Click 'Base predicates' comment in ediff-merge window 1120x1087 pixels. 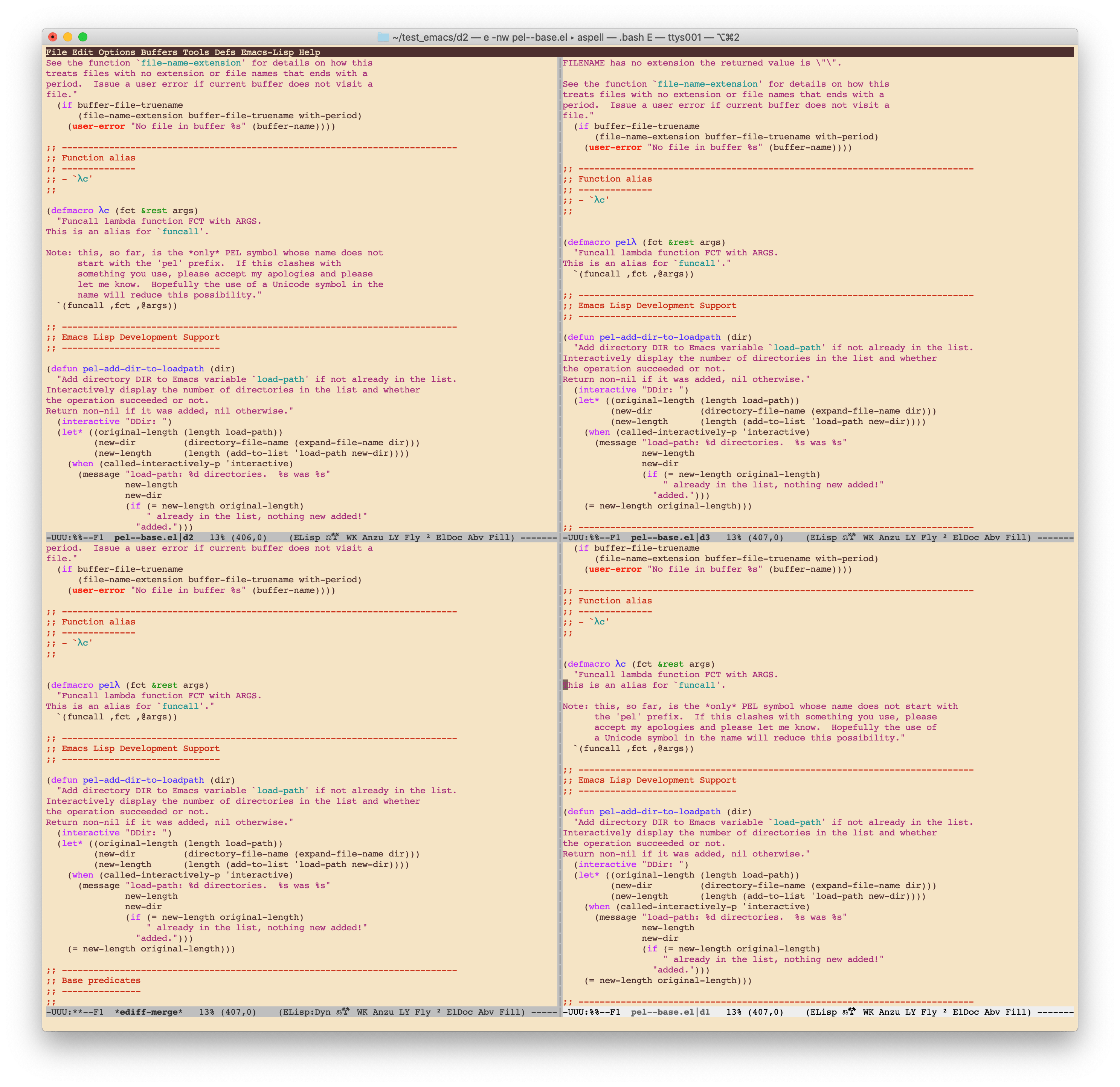coord(101,980)
